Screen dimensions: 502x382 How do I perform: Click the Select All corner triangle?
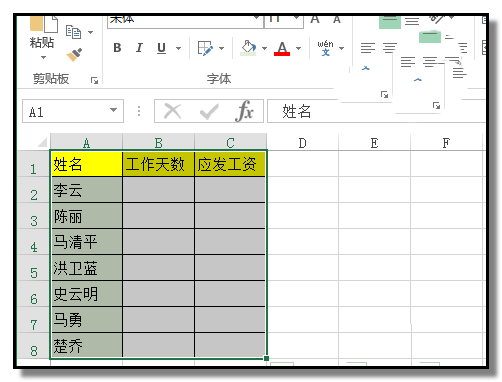click(x=42, y=142)
